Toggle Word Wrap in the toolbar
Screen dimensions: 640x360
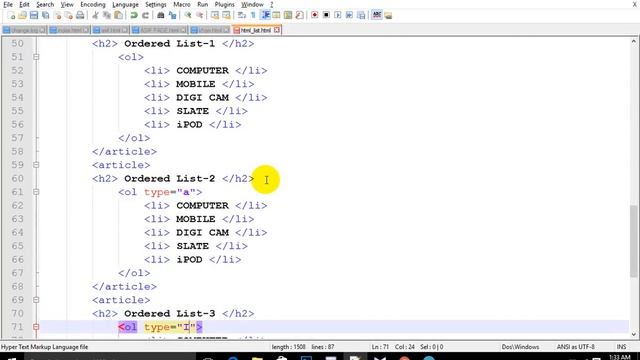[x=242, y=16]
